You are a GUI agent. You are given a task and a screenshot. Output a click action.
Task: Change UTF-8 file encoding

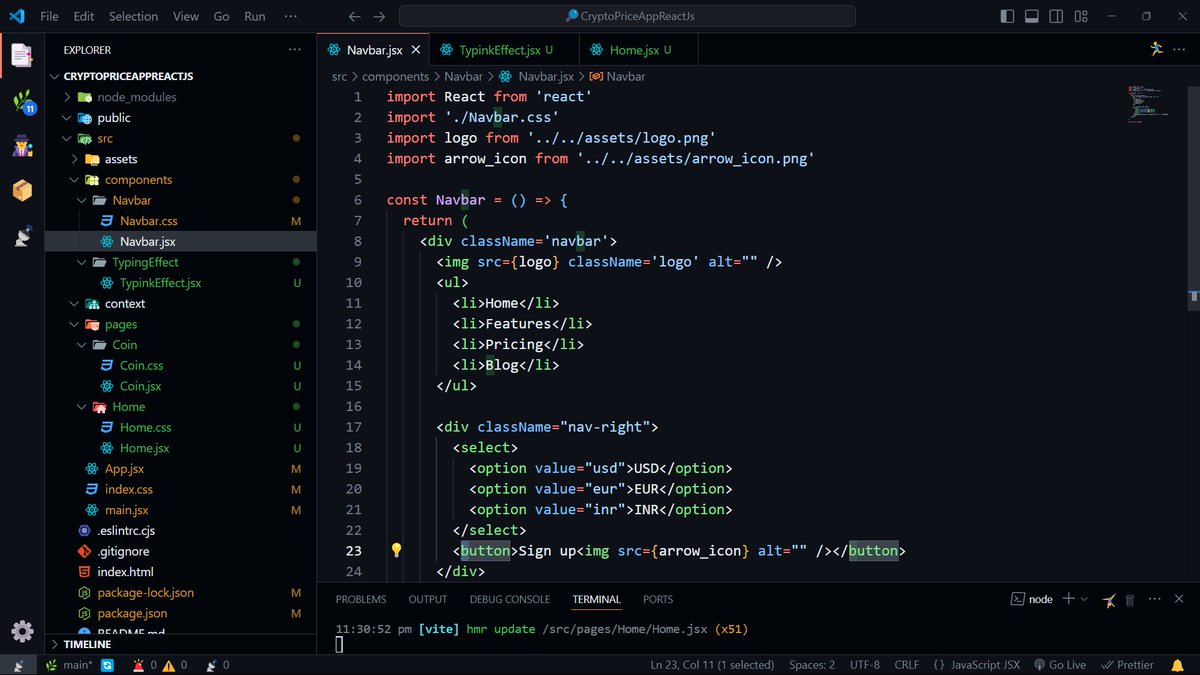pos(864,665)
